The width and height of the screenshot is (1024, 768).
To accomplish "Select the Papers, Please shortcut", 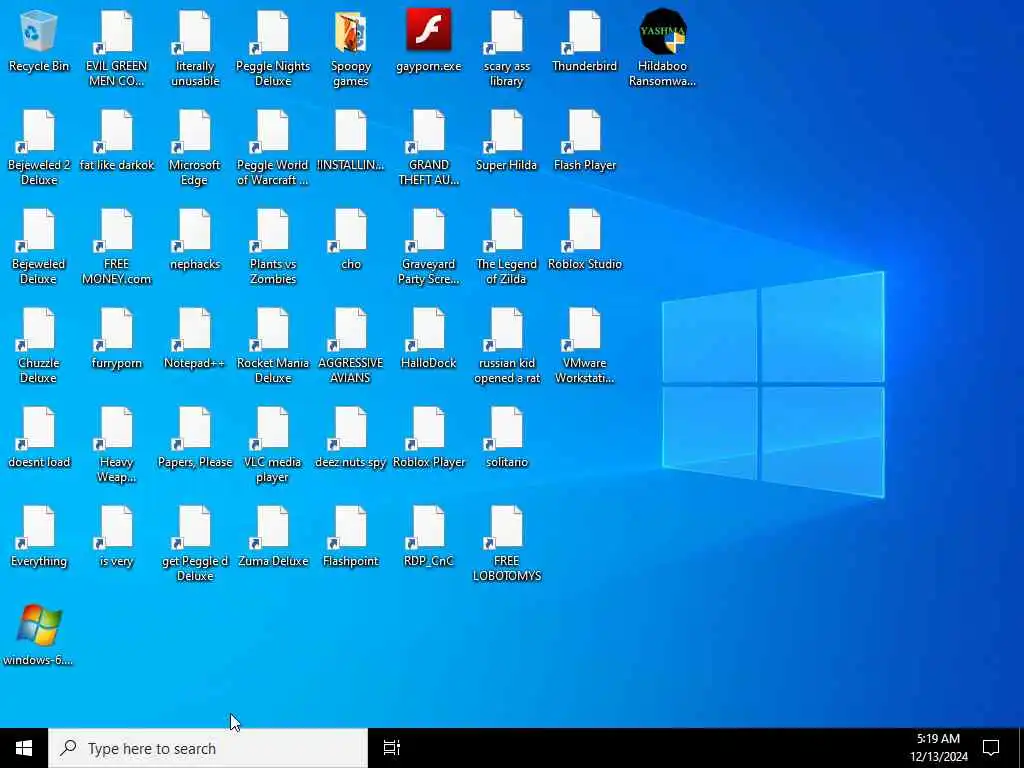I will coord(195,438).
